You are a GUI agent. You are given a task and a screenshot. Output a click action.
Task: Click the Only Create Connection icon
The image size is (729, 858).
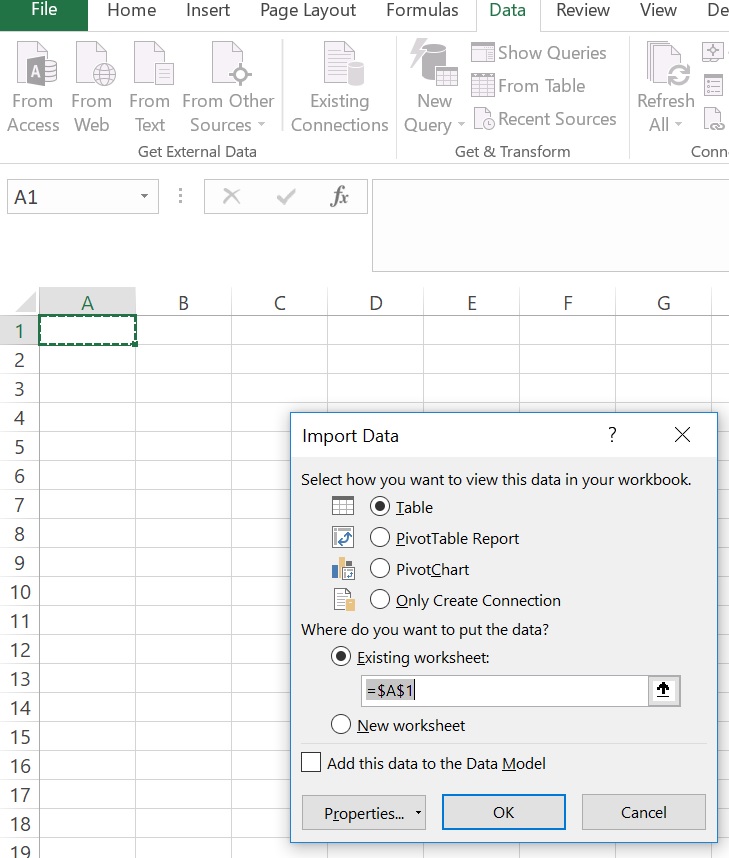[x=344, y=600]
